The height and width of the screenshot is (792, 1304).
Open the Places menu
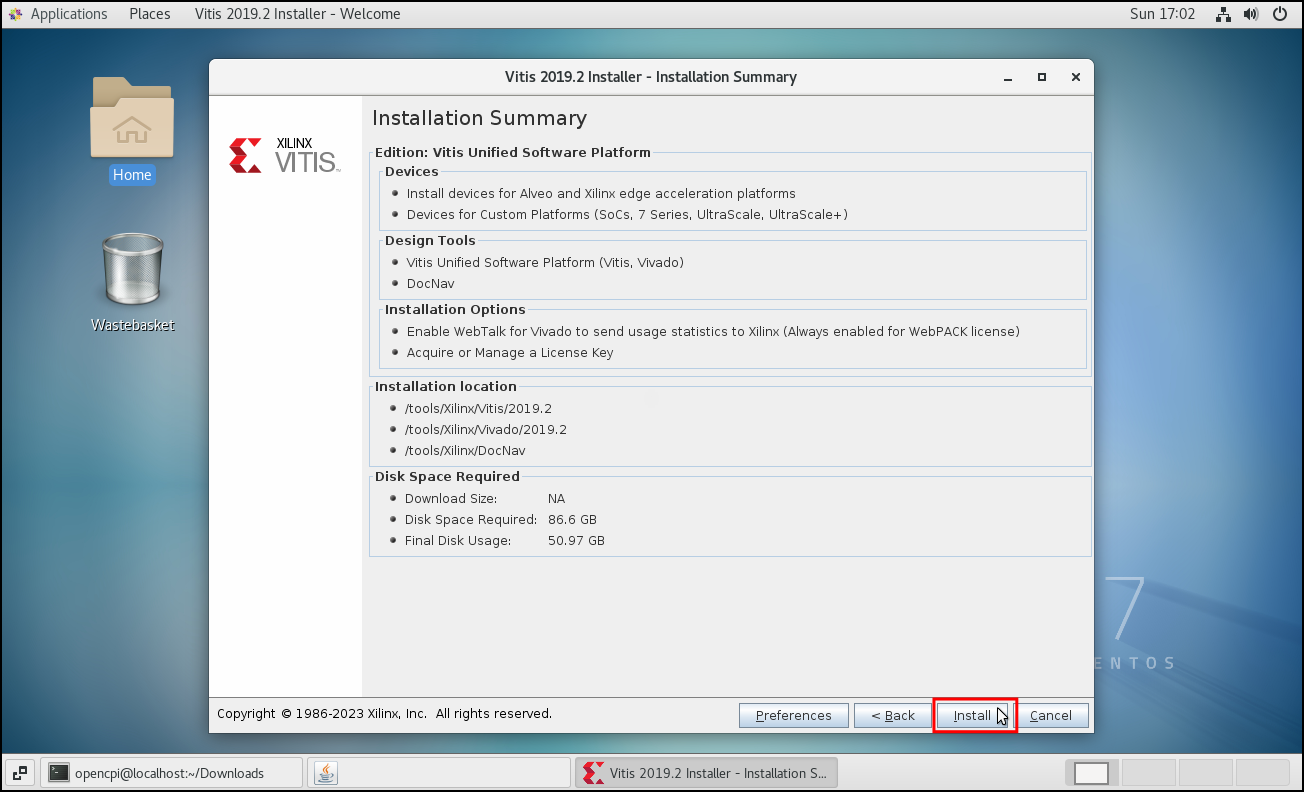coord(150,14)
